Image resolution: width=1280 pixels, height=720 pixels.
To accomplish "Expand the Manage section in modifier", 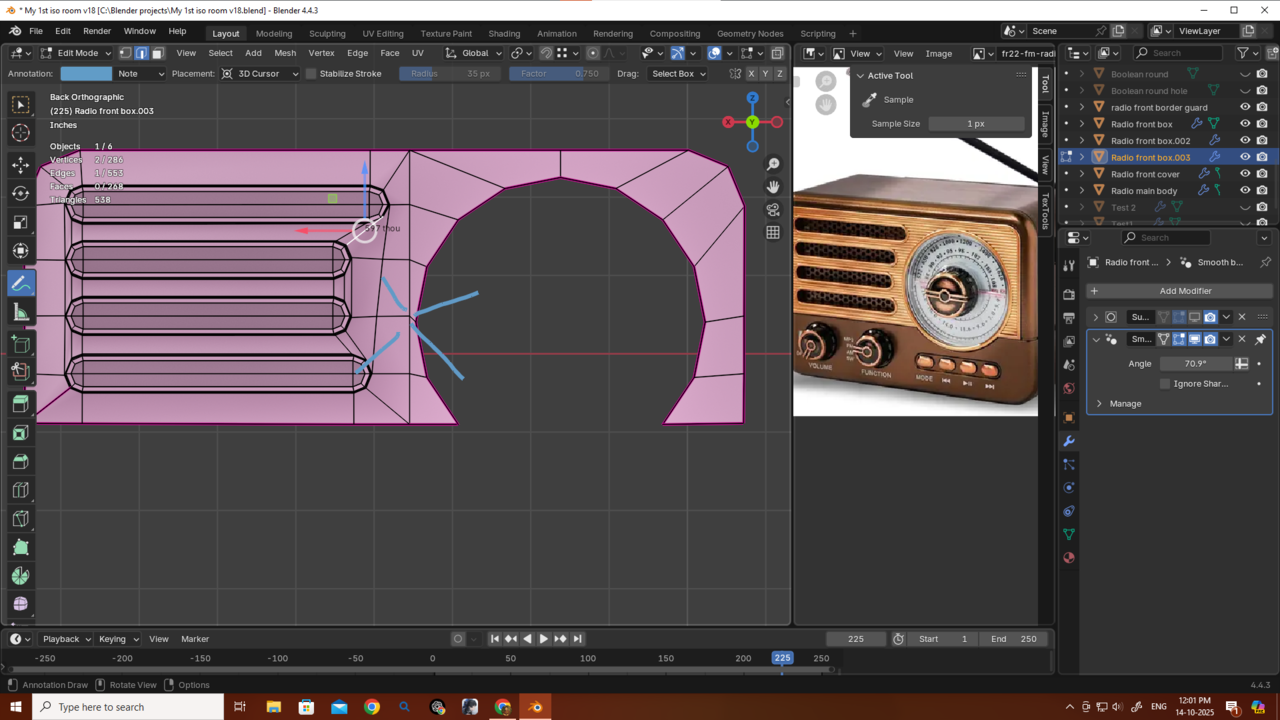I will tap(1100, 404).
